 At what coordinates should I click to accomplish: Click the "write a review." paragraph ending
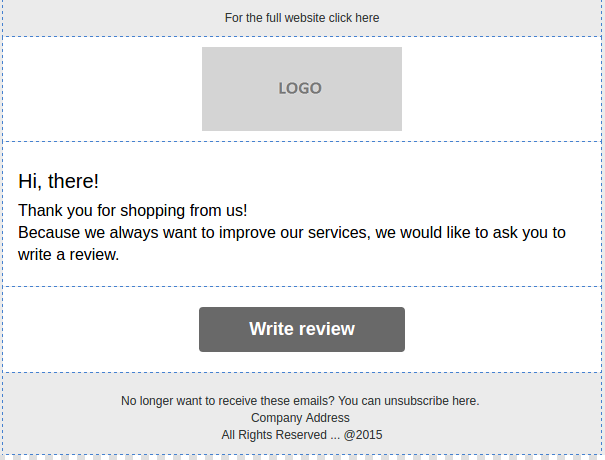(x=68, y=255)
